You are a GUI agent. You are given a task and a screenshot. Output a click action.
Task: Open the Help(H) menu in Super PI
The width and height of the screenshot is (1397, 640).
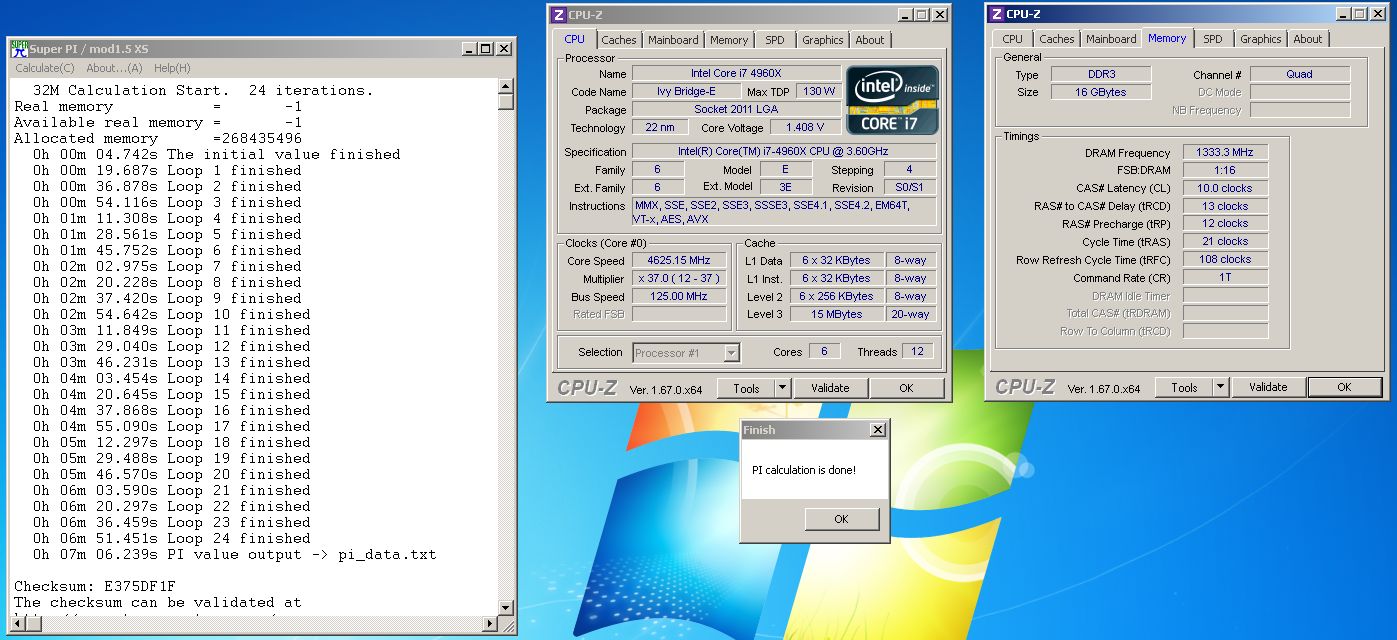[172, 68]
